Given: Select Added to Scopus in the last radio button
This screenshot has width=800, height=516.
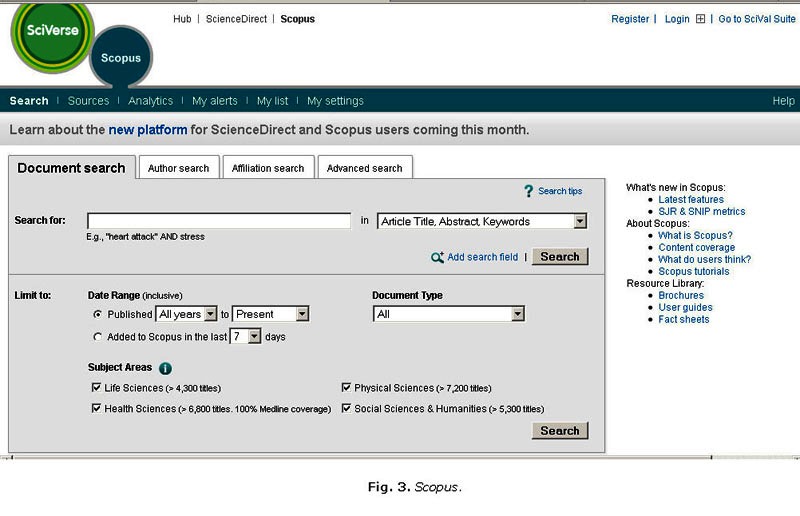Looking at the screenshot, I should [x=97, y=337].
